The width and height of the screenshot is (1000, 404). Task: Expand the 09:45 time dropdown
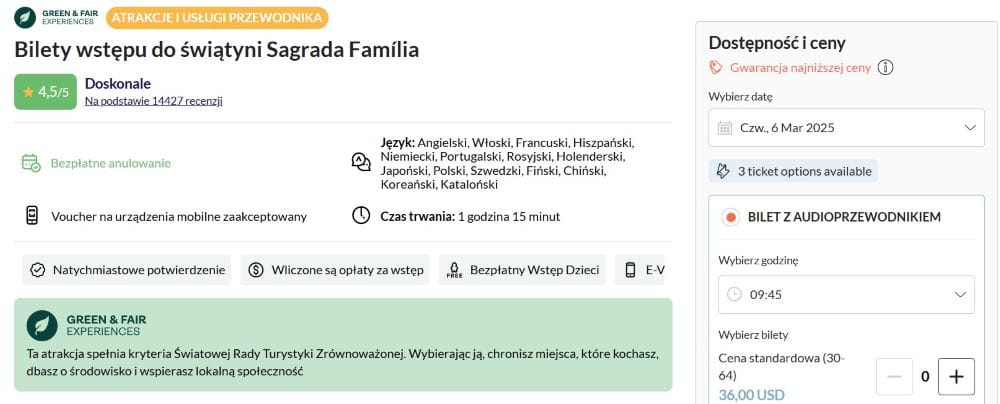[x=846, y=295]
